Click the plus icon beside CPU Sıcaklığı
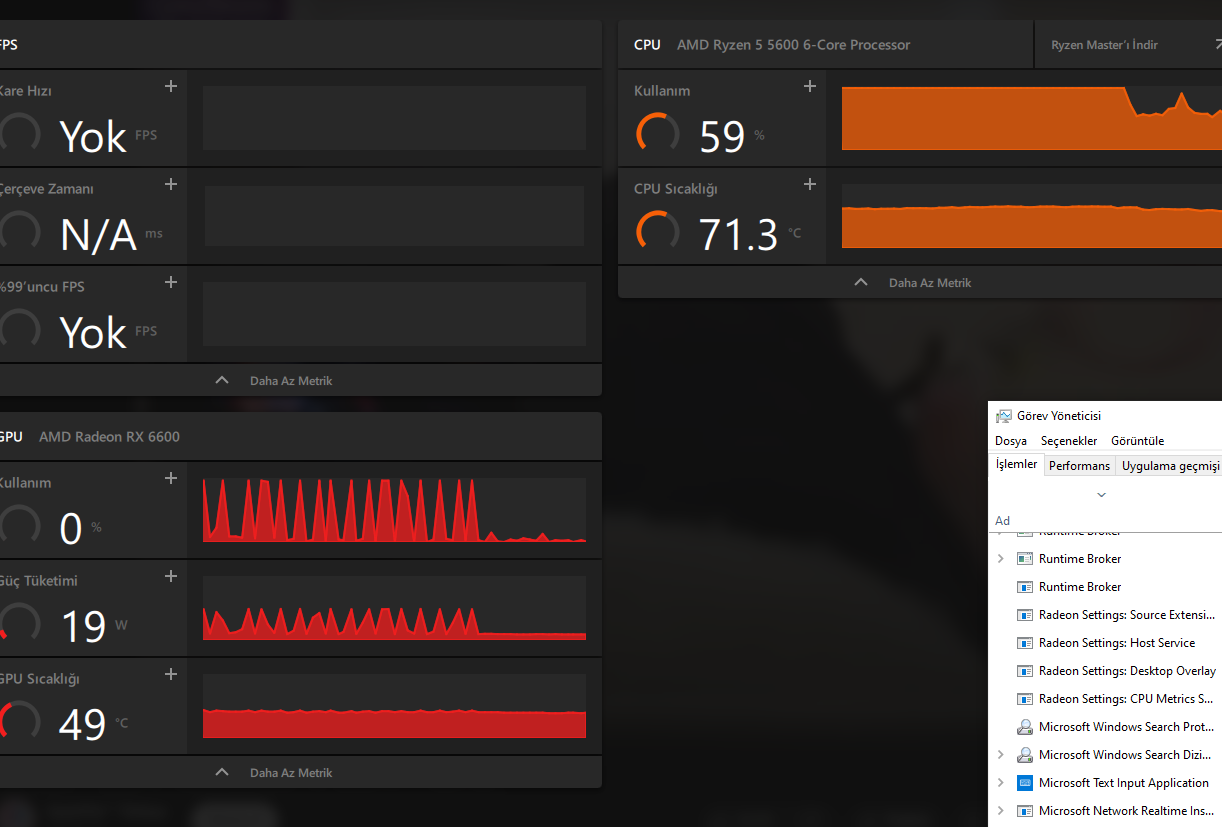Screen dimensions: 1222x827 pyautogui.click(x=810, y=184)
